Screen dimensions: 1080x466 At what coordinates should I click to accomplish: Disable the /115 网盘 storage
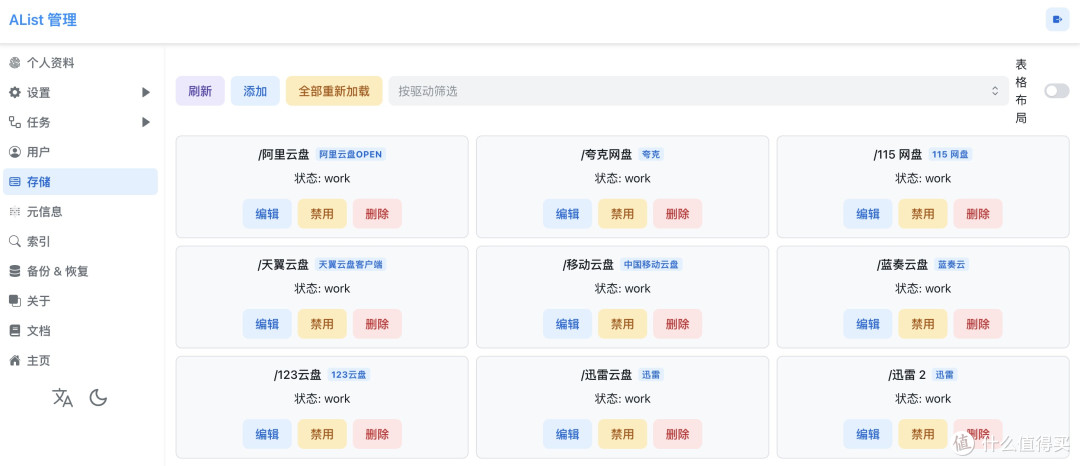923,213
